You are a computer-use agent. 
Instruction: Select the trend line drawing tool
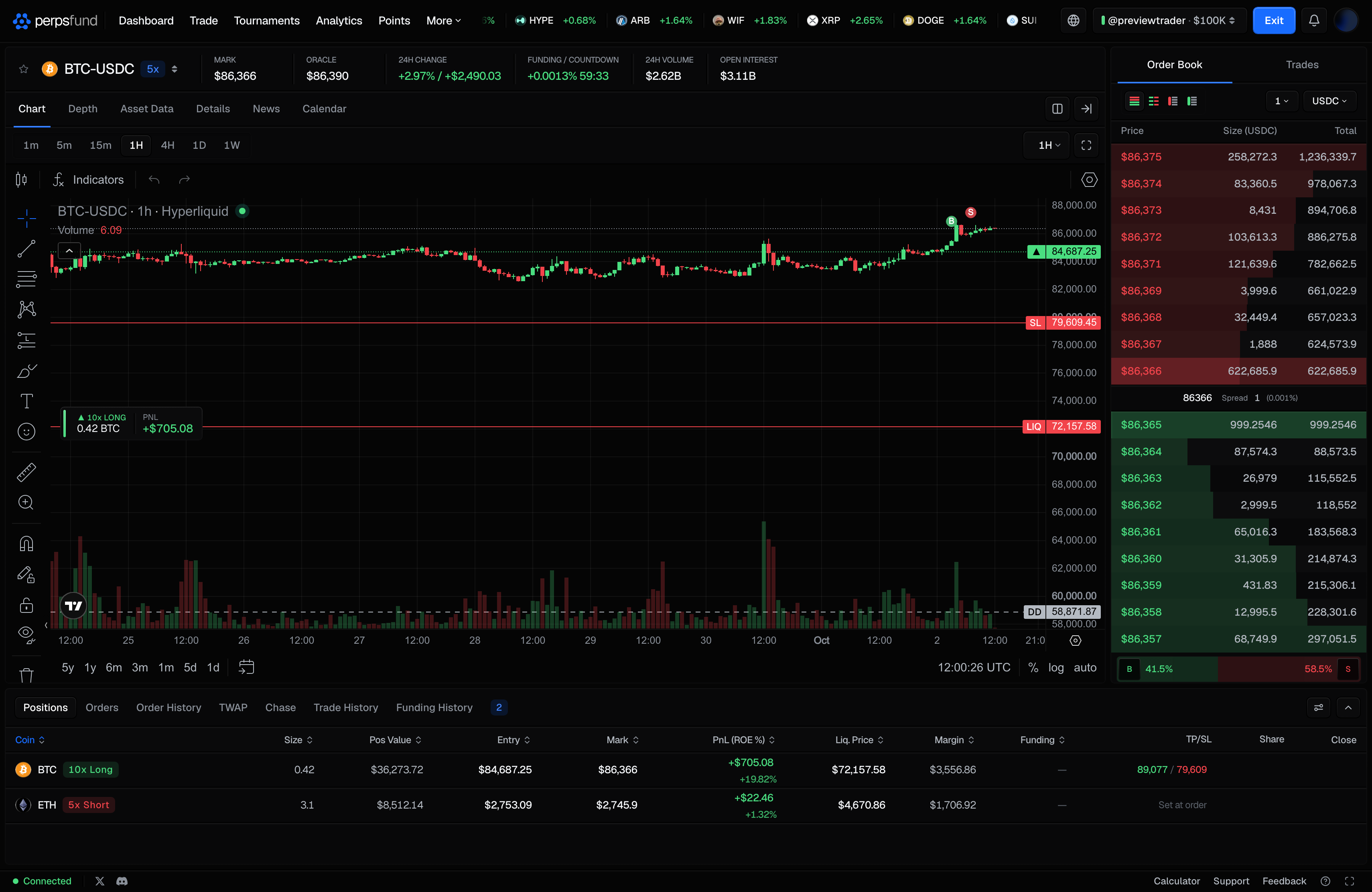26,249
